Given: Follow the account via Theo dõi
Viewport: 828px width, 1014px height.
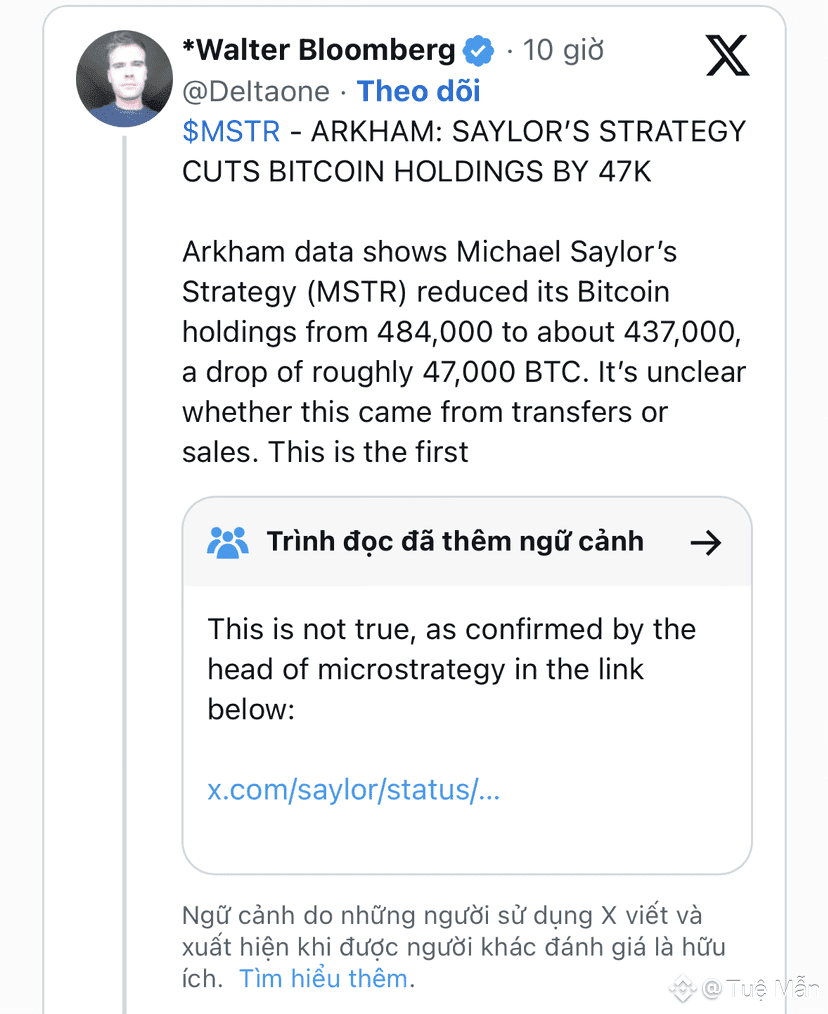Looking at the screenshot, I should pyautogui.click(x=419, y=91).
